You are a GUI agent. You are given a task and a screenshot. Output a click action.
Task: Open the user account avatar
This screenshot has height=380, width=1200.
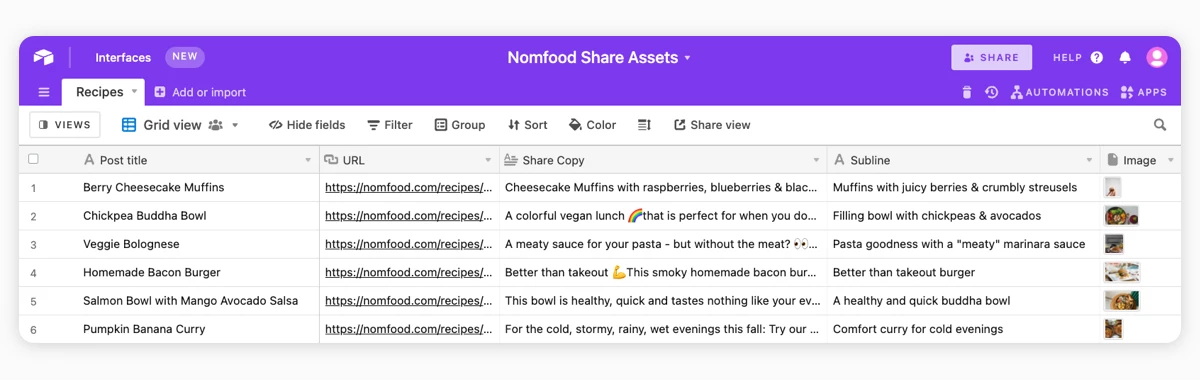pyautogui.click(x=1157, y=57)
